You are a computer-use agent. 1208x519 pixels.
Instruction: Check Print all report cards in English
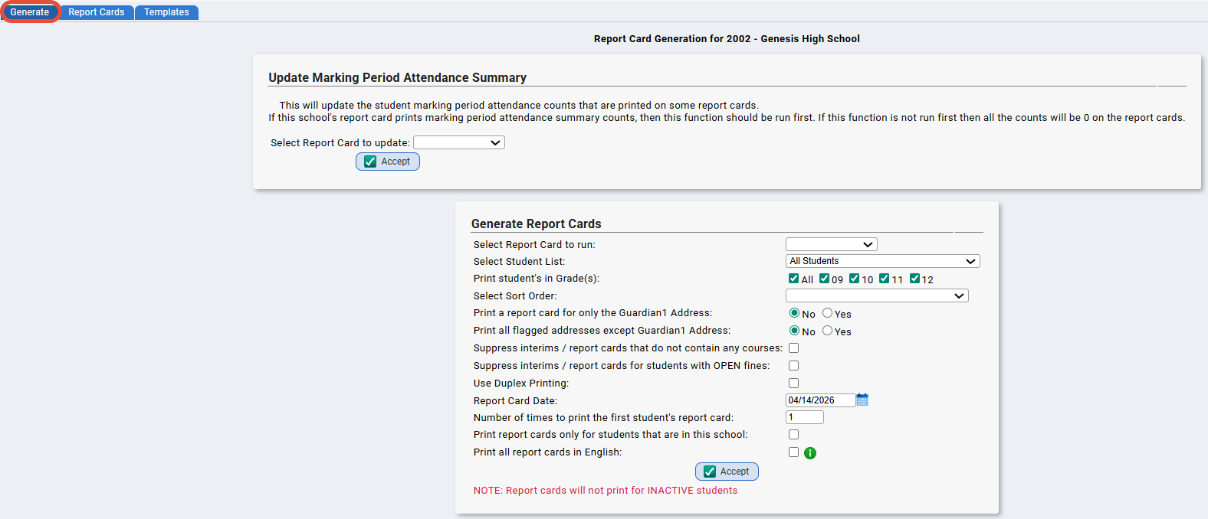point(794,452)
